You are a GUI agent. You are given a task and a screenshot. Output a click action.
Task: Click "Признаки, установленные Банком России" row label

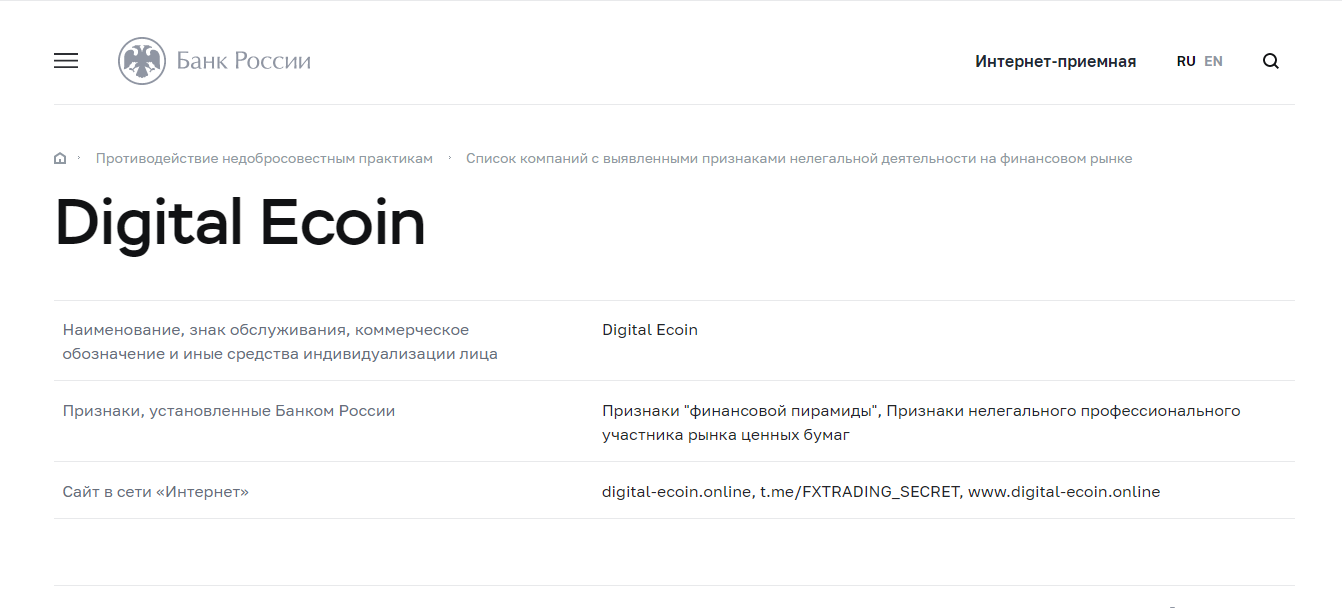[229, 411]
